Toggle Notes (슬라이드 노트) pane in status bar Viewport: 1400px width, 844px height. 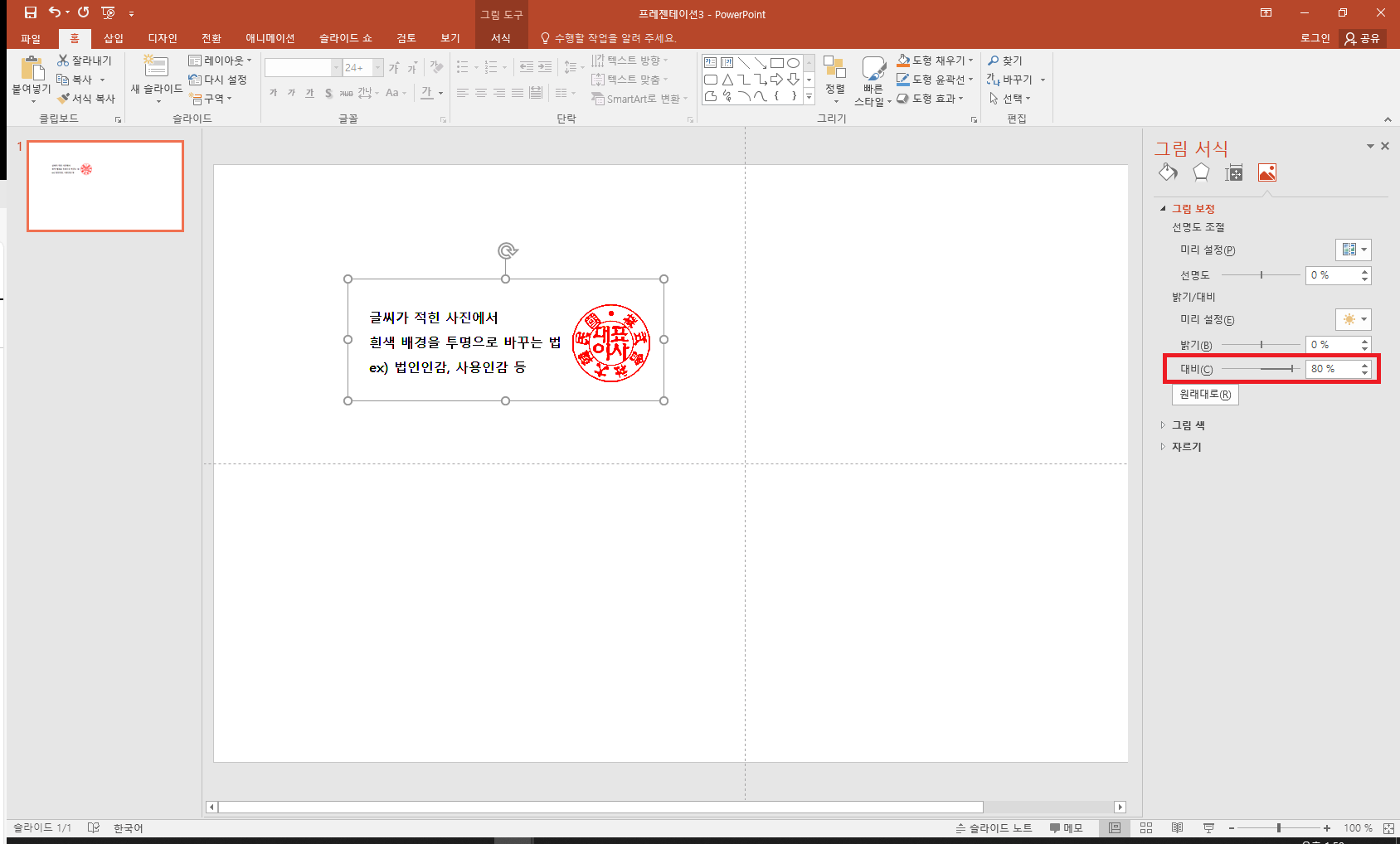tap(994, 827)
